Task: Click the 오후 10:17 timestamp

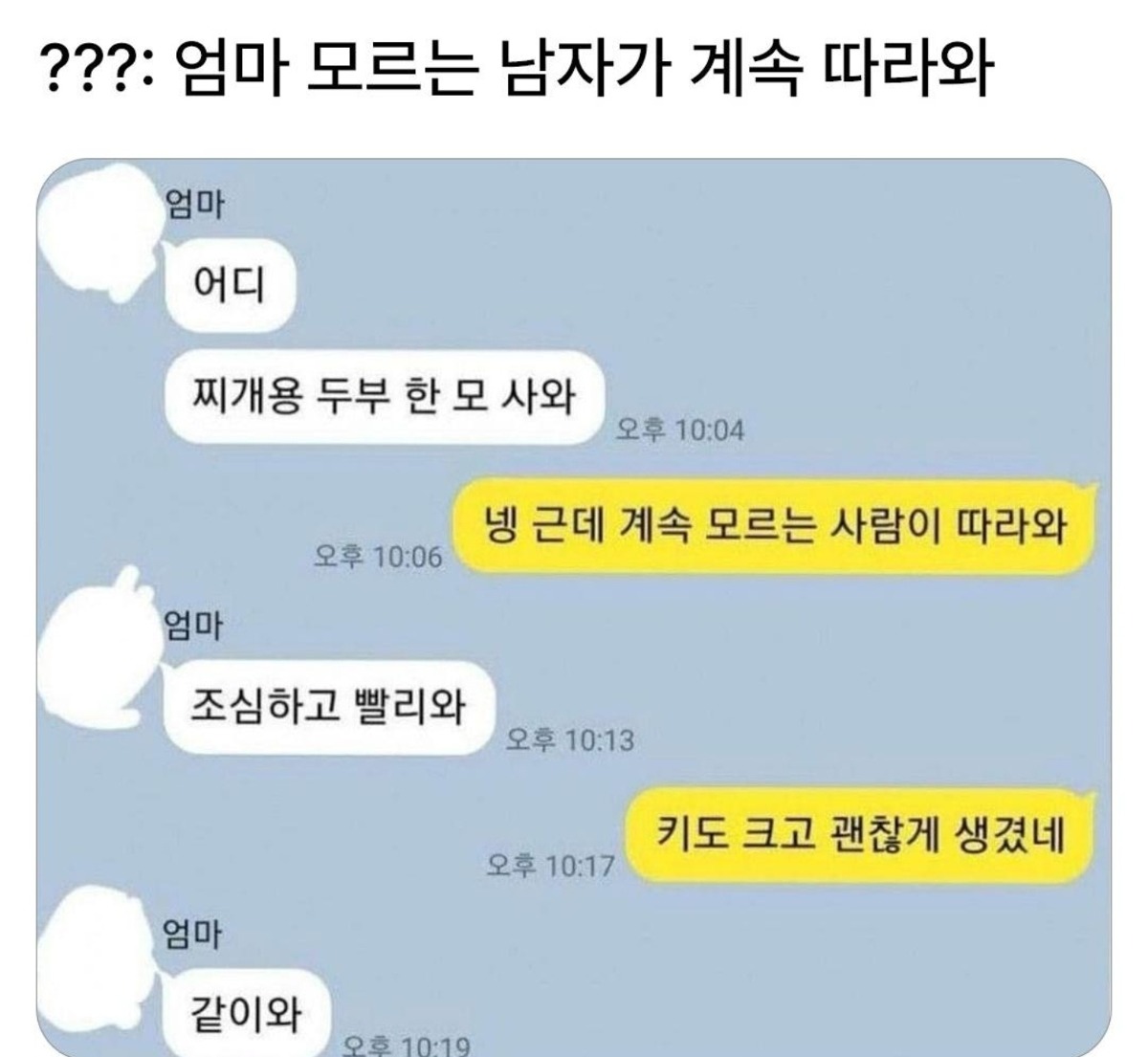Action: [550, 867]
